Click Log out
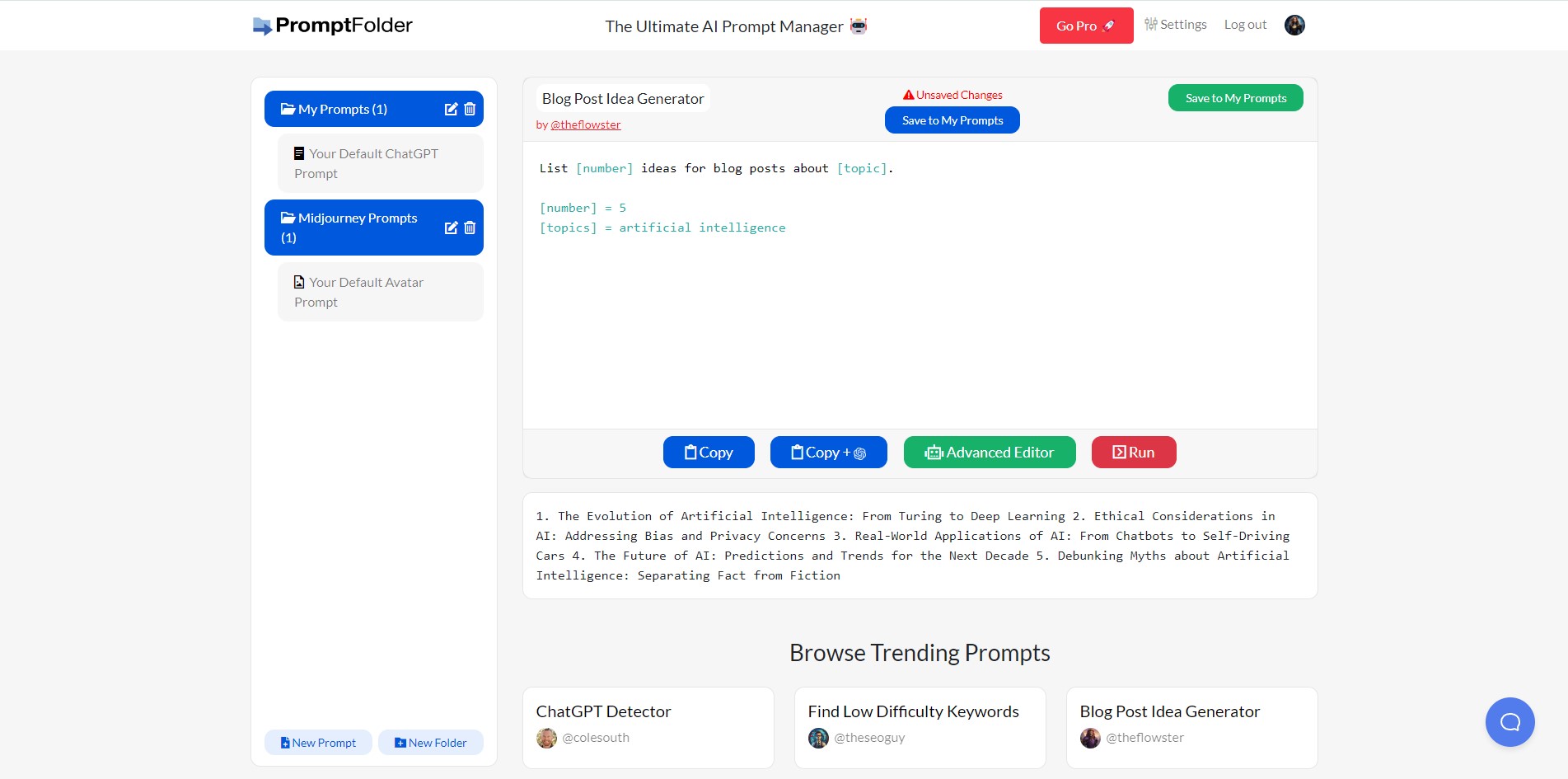 click(x=1245, y=25)
